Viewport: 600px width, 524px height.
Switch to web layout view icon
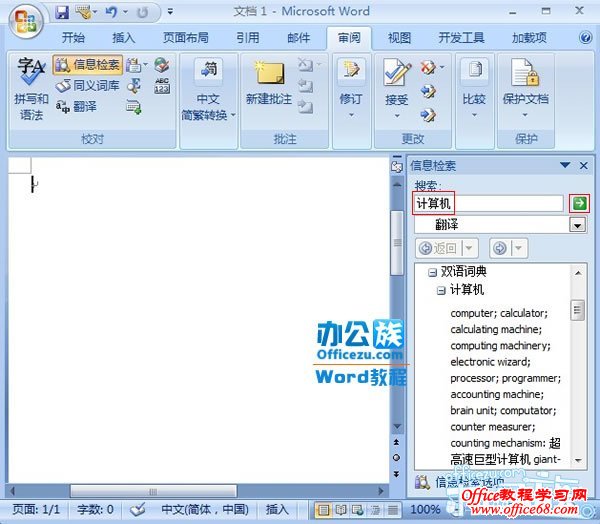pos(357,510)
